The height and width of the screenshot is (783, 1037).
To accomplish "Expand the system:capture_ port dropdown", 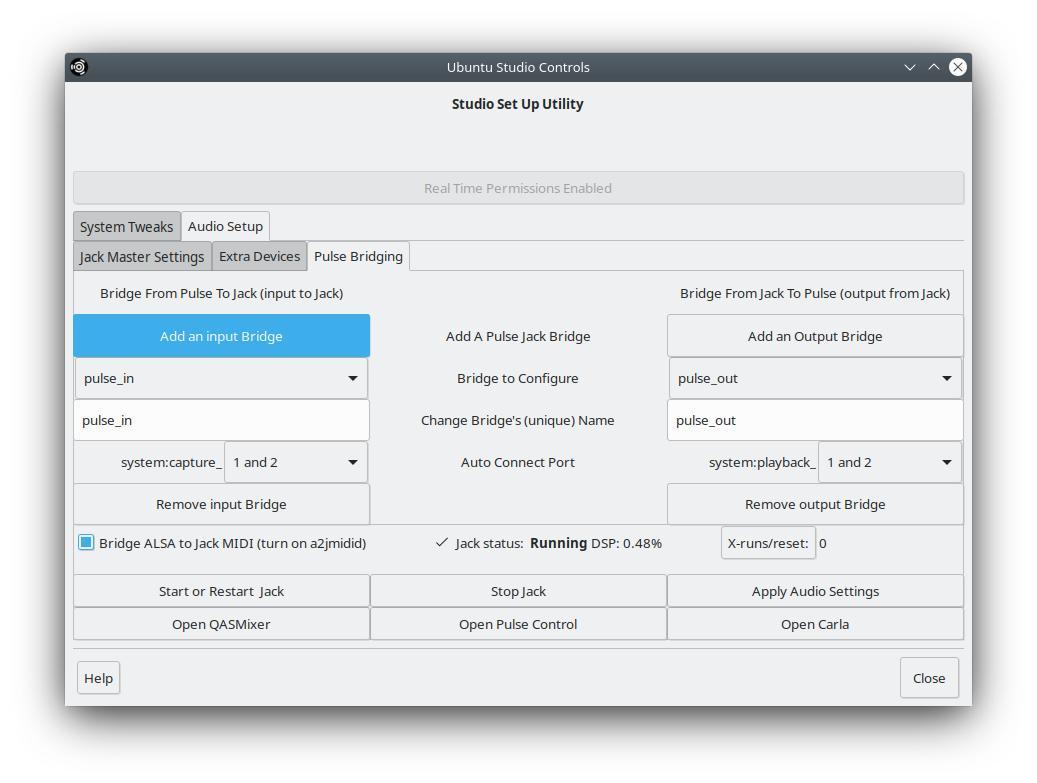I will tap(296, 463).
